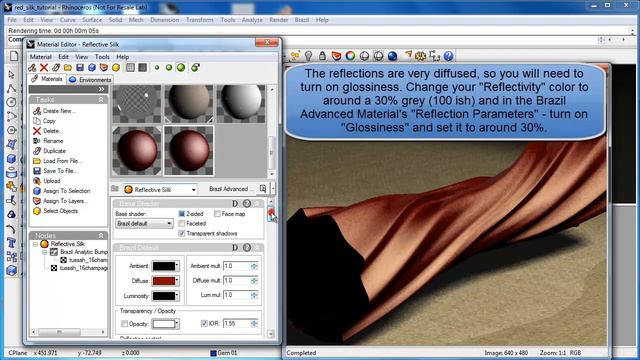
Task: Collapse the Tasks panel
Action: click(x=101, y=100)
